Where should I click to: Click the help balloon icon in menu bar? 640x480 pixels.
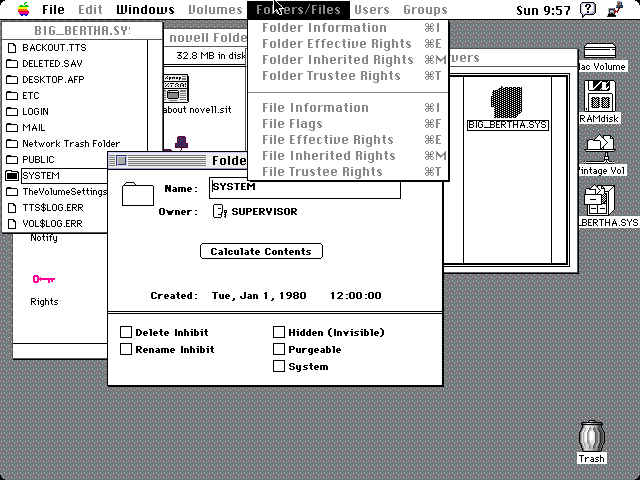tap(588, 10)
